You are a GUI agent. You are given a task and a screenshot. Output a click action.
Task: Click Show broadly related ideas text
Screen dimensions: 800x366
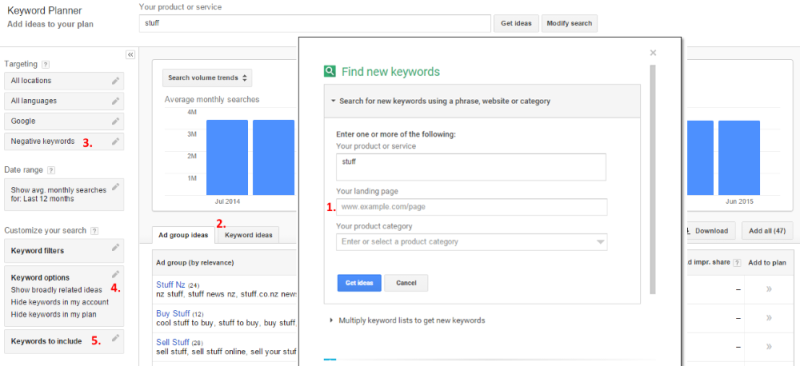pyautogui.click(x=56, y=289)
